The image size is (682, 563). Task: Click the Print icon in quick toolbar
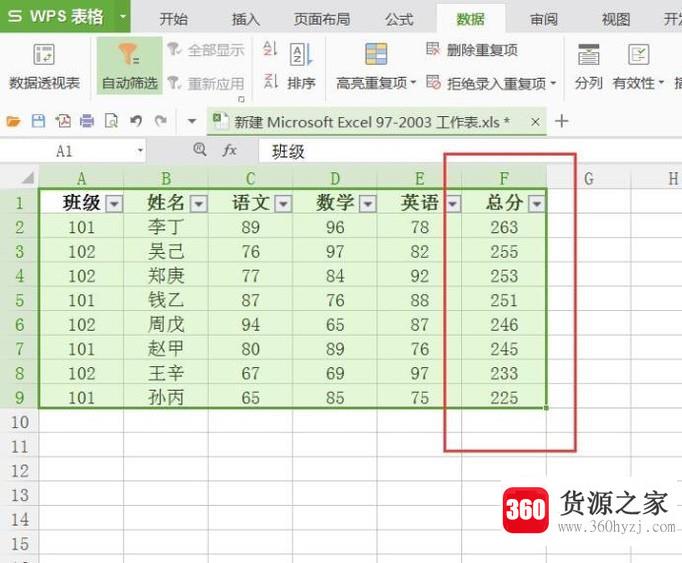pos(87,121)
